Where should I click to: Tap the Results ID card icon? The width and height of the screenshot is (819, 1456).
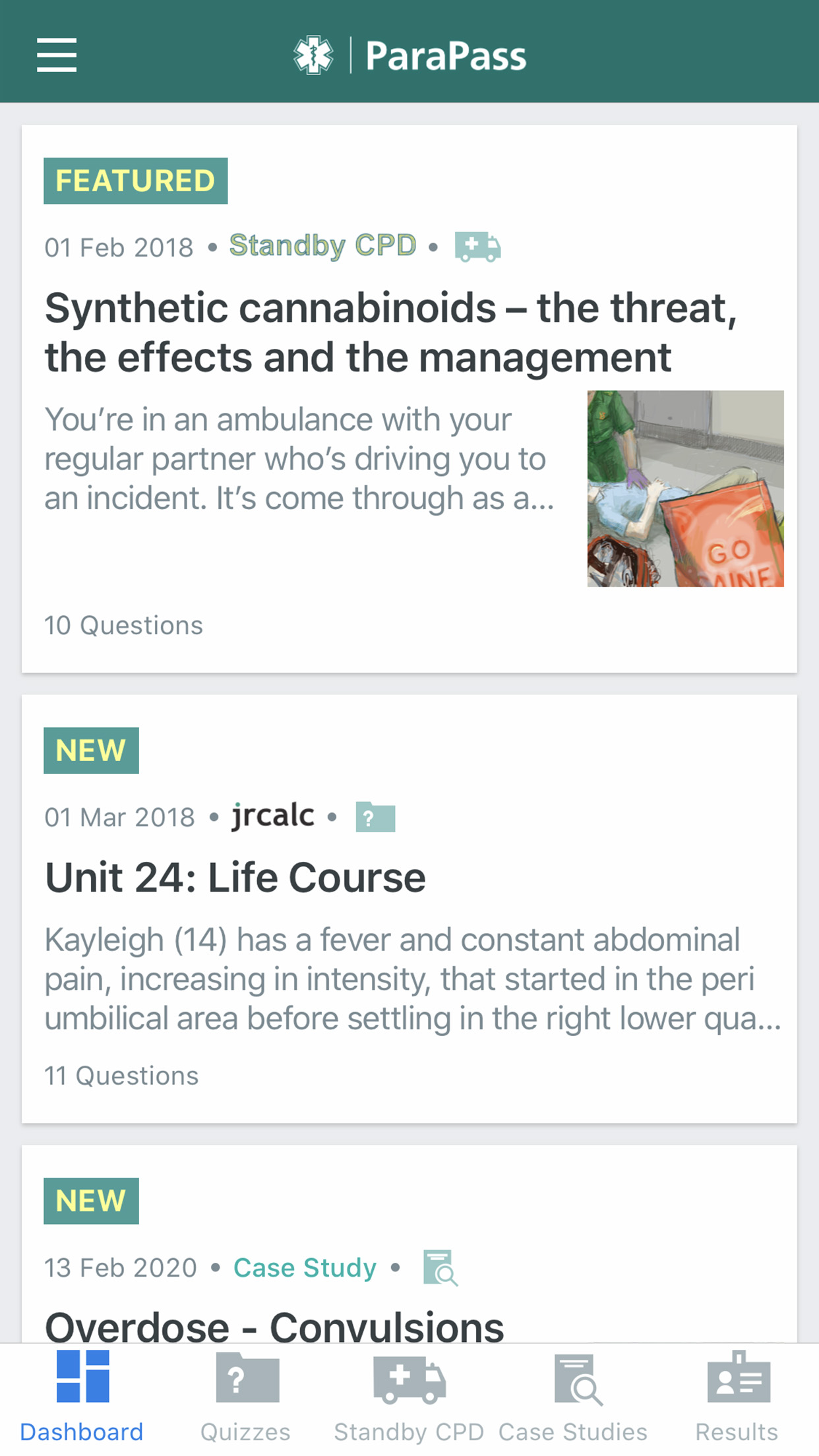point(738,1378)
